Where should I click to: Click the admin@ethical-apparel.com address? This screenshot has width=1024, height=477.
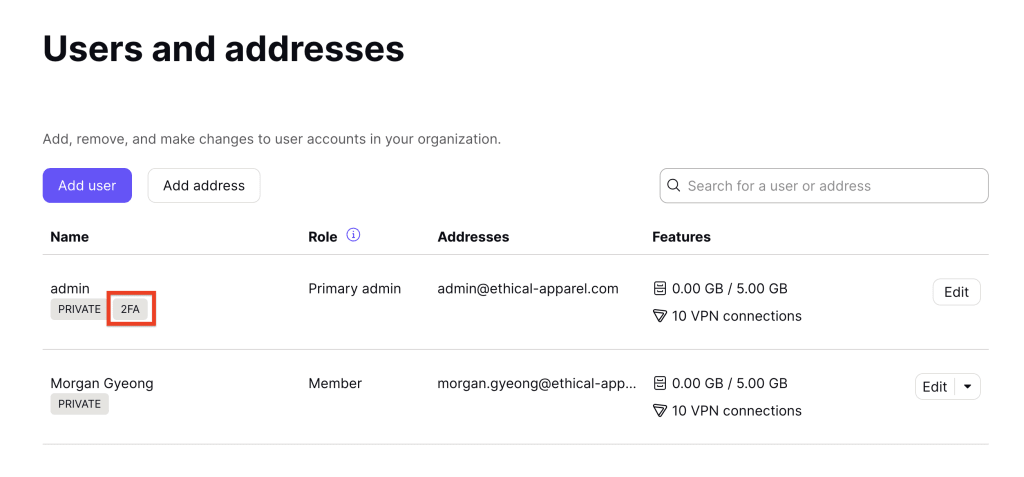coord(528,288)
